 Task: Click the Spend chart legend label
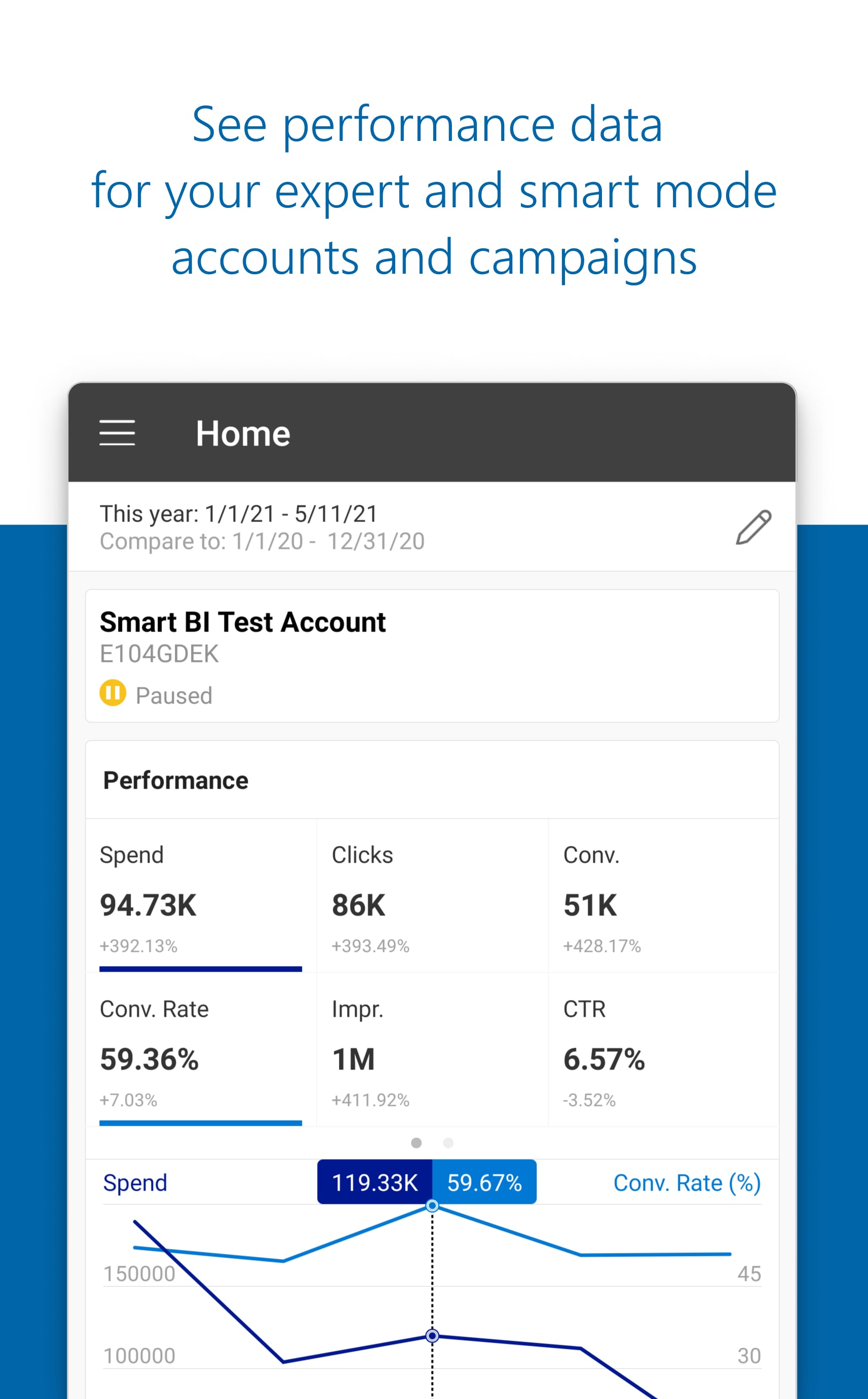tap(134, 1183)
